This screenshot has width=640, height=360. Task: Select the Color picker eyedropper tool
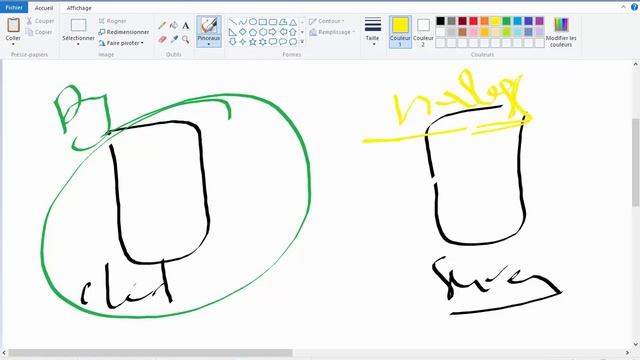(174, 39)
